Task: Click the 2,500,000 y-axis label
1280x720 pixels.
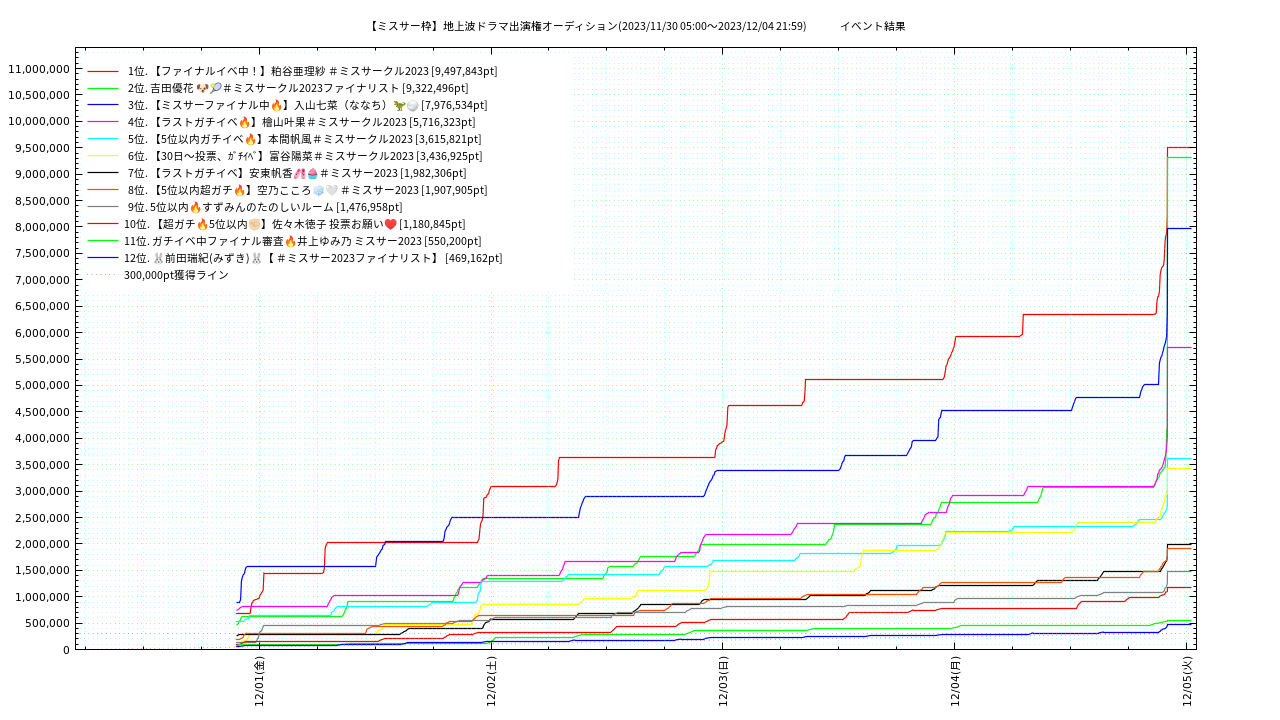Action: tap(41, 517)
